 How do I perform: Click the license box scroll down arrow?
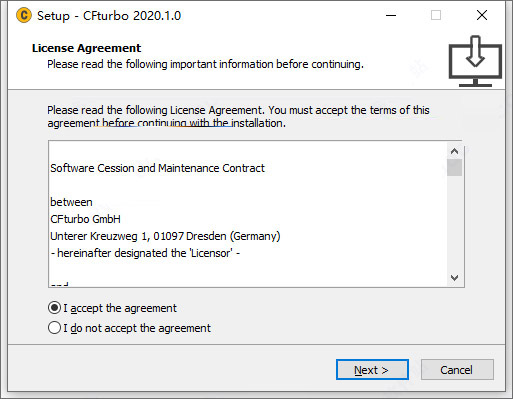tap(454, 277)
